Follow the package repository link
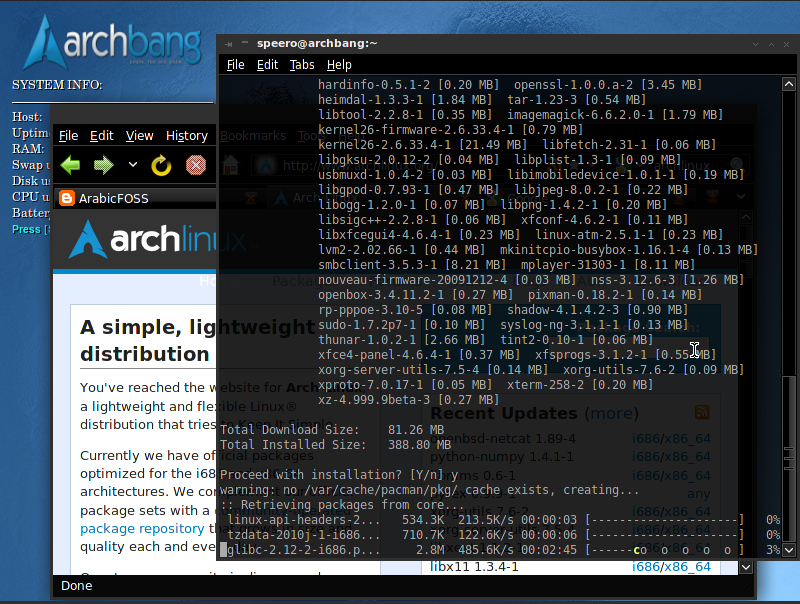800x604 pixels. (142, 528)
